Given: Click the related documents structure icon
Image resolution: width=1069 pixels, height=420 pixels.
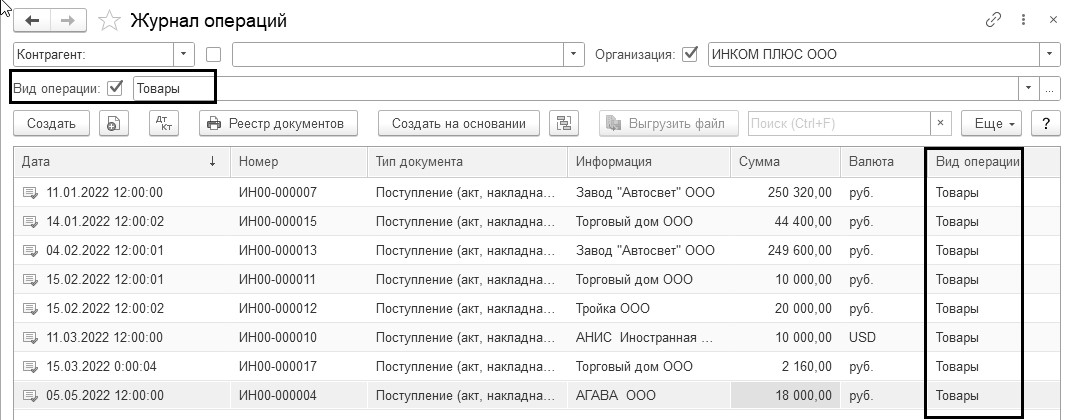Looking at the screenshot, I should 565,123.
